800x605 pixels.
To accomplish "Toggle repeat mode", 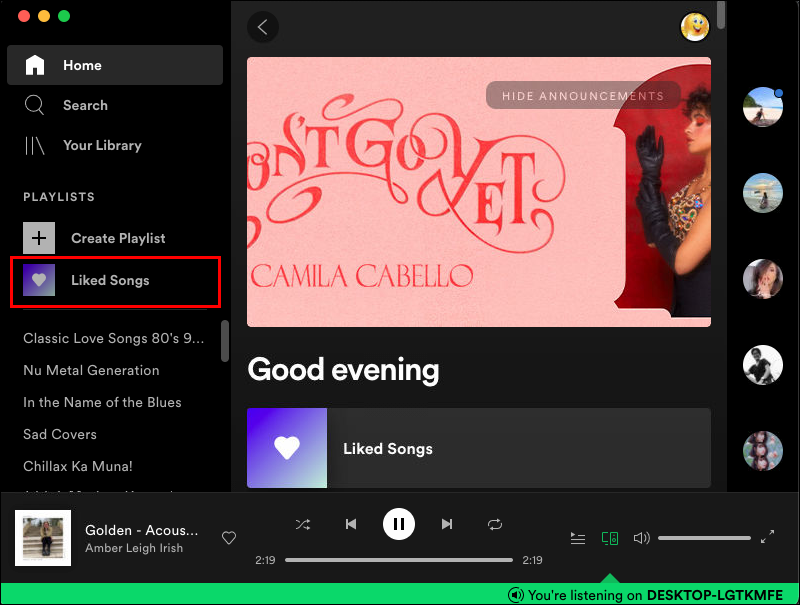I will 495,524.
